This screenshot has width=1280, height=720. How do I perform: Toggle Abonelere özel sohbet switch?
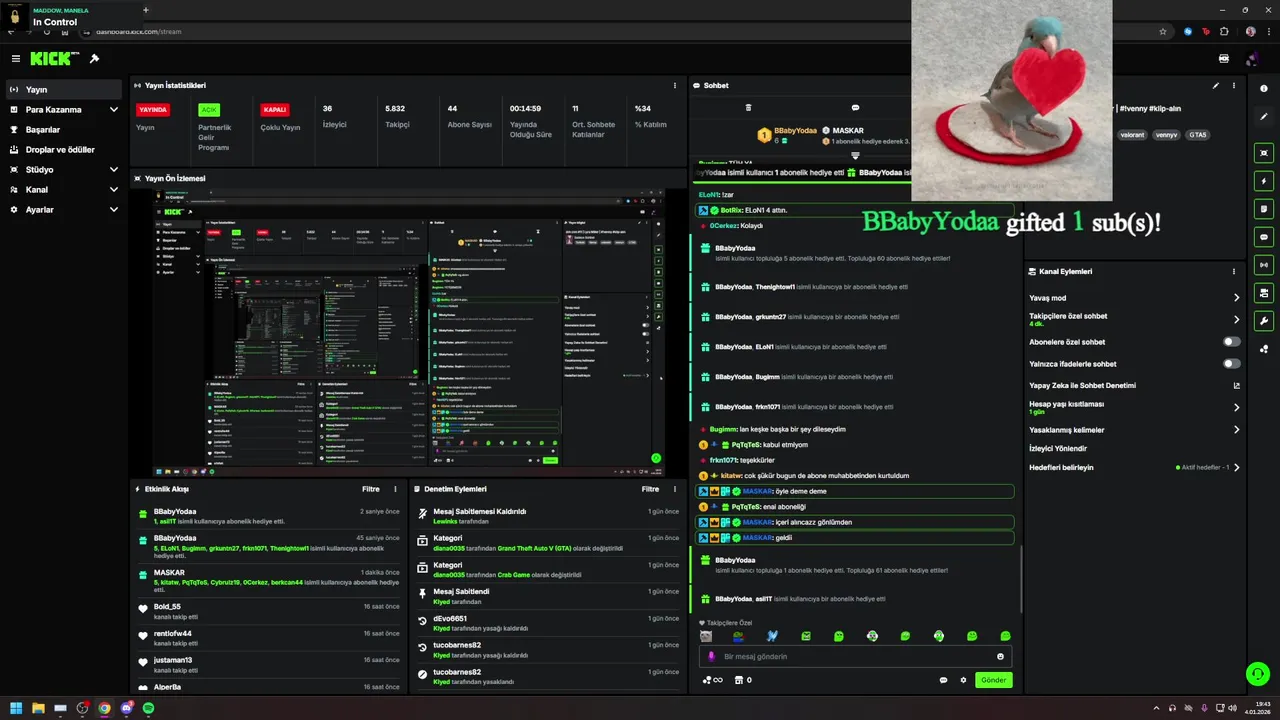point(1232,342)
